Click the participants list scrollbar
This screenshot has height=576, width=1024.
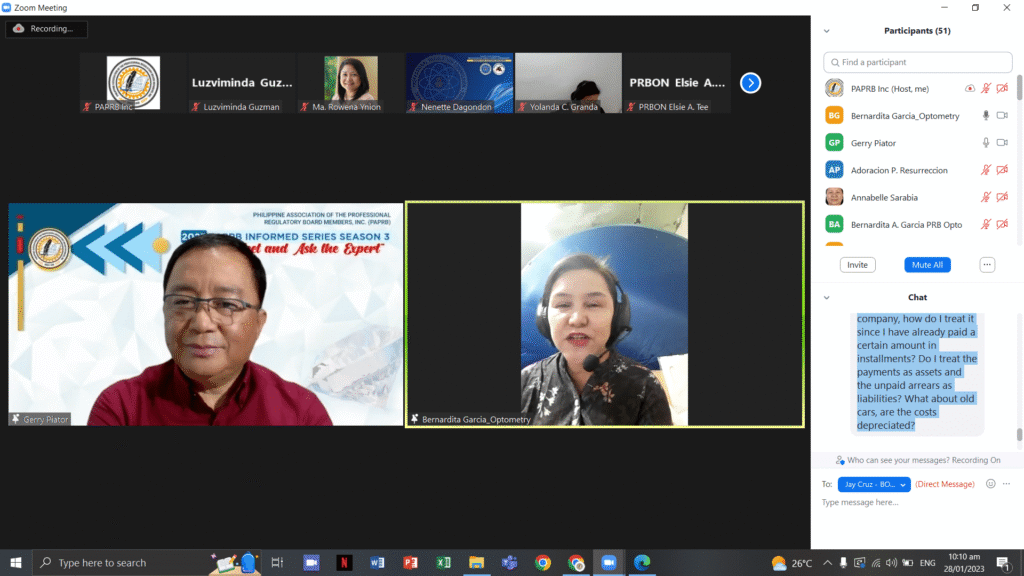click(1019, 88)
